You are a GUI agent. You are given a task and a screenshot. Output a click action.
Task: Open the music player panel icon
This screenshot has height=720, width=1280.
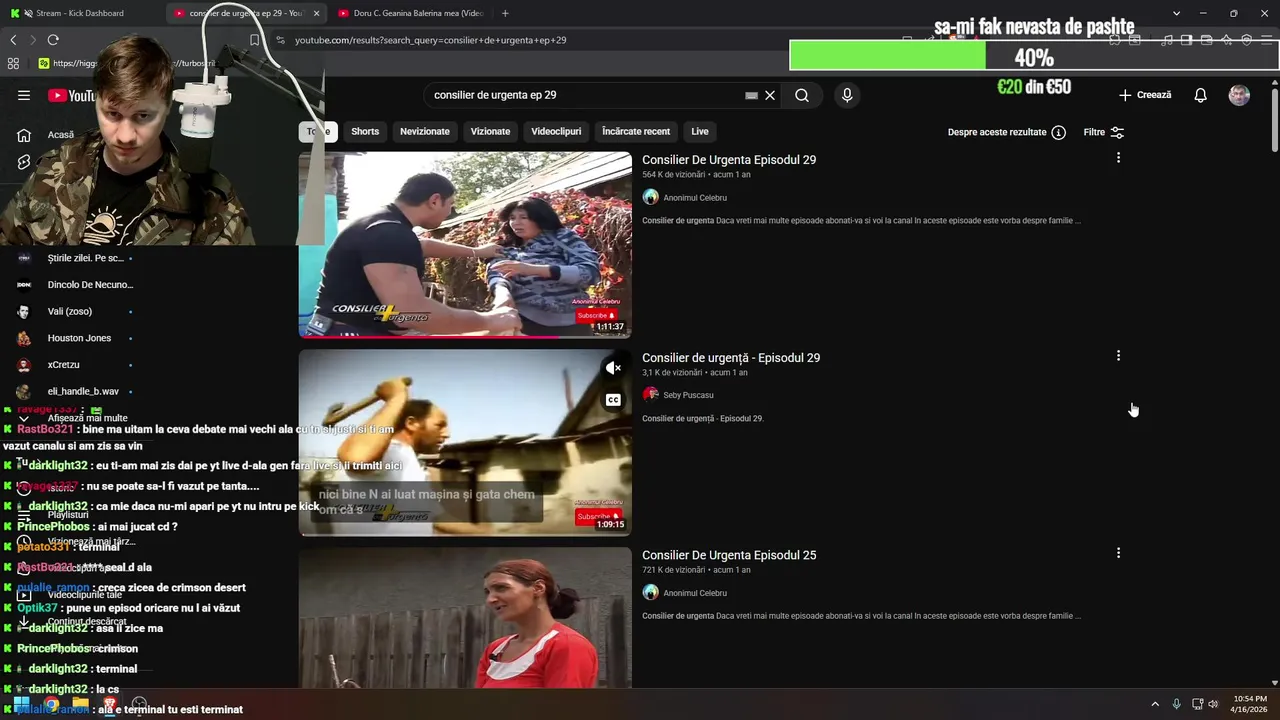coord(1166,40)
